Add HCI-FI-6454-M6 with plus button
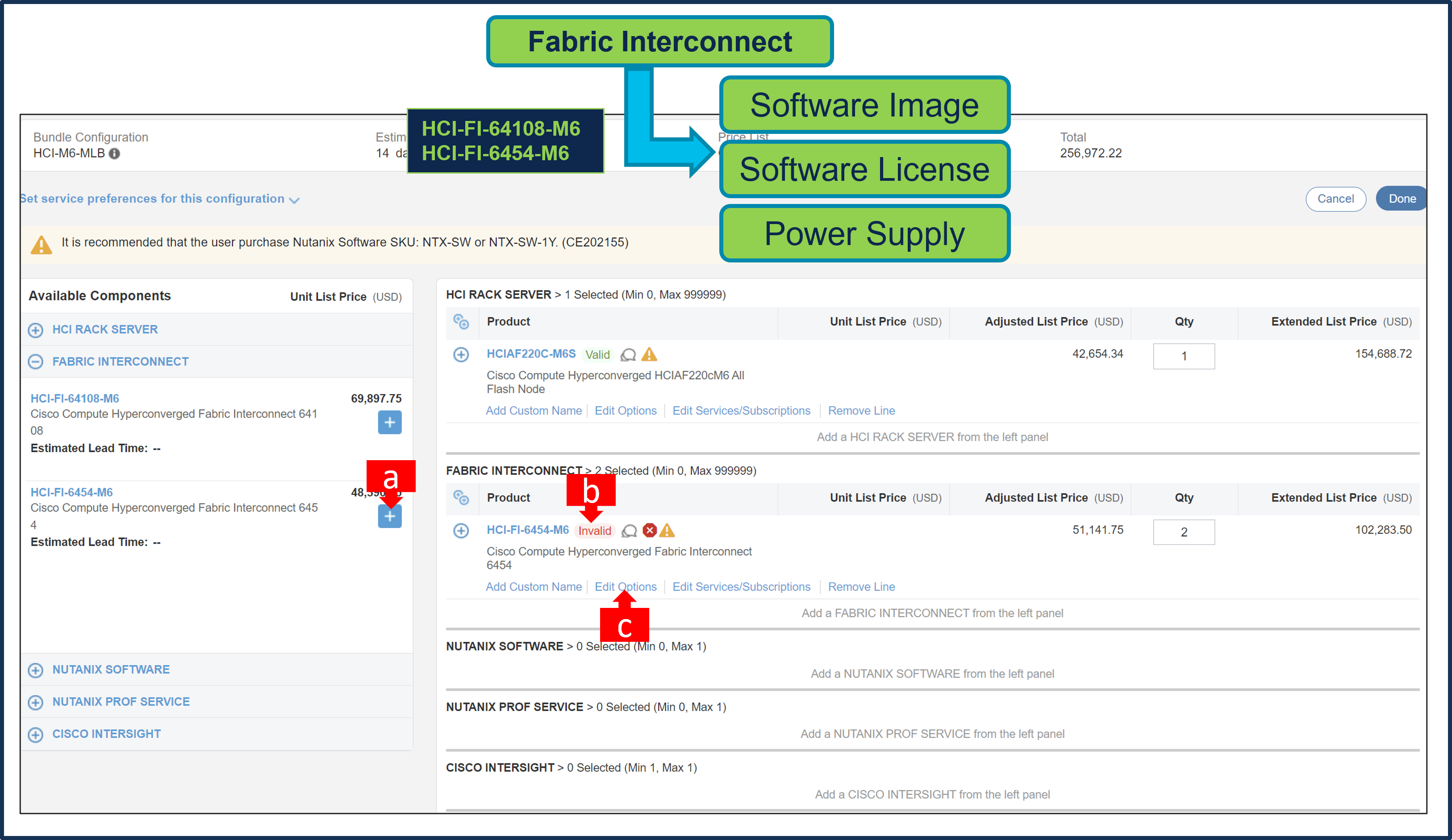This screenshot has height=840, width=1452. [x=390, y=516]
